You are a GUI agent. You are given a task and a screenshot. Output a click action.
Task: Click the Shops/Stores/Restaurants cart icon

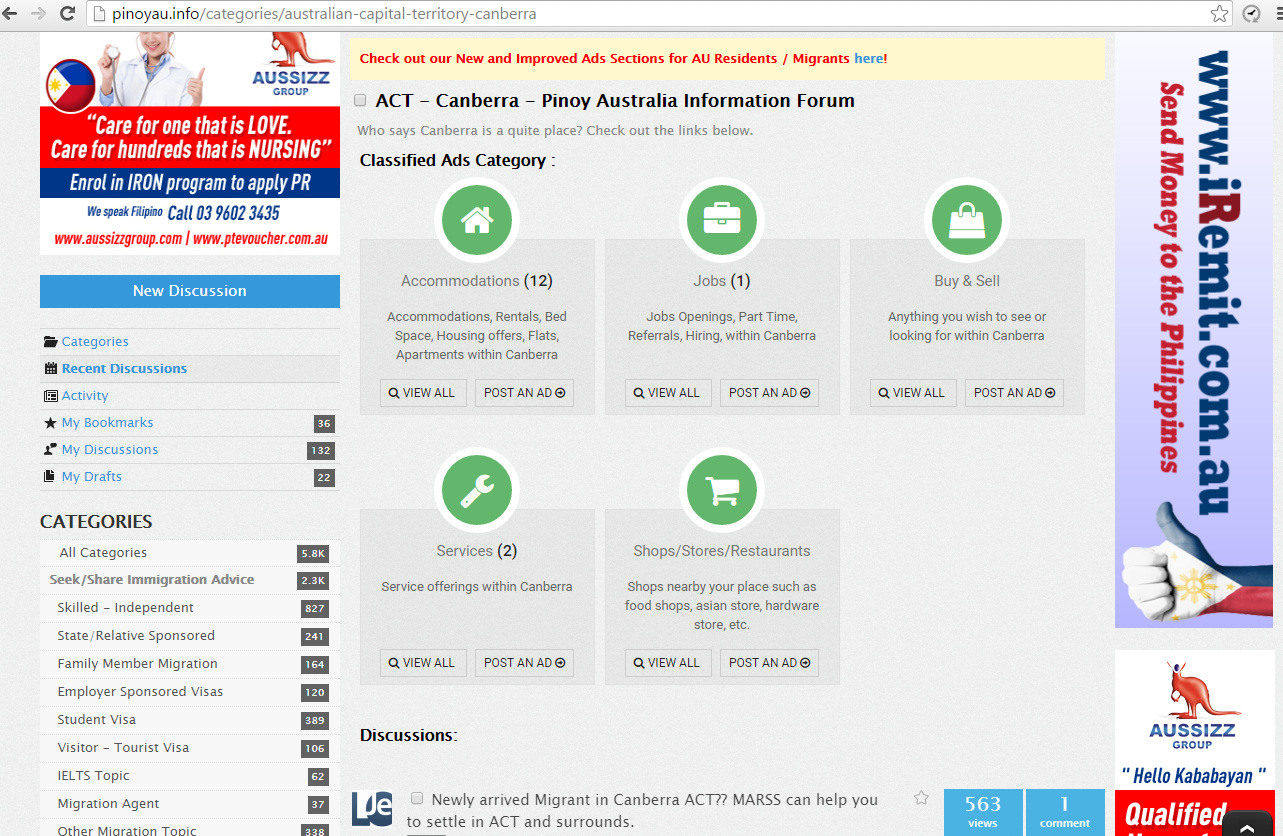[721, 490]
